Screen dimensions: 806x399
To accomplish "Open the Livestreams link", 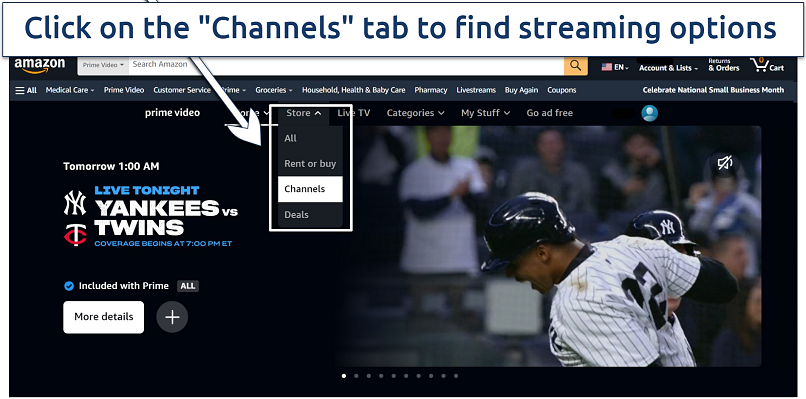I will 476,90.
